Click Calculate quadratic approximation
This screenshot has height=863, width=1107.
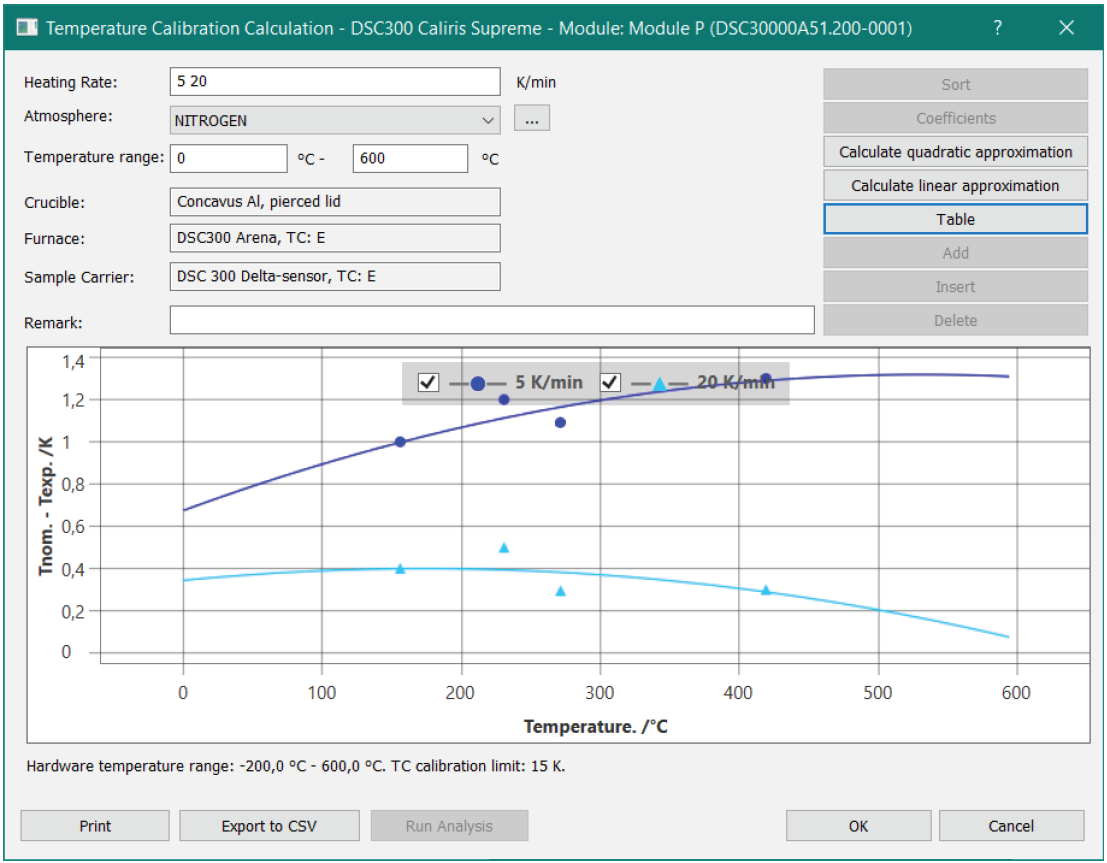[955, 152]
